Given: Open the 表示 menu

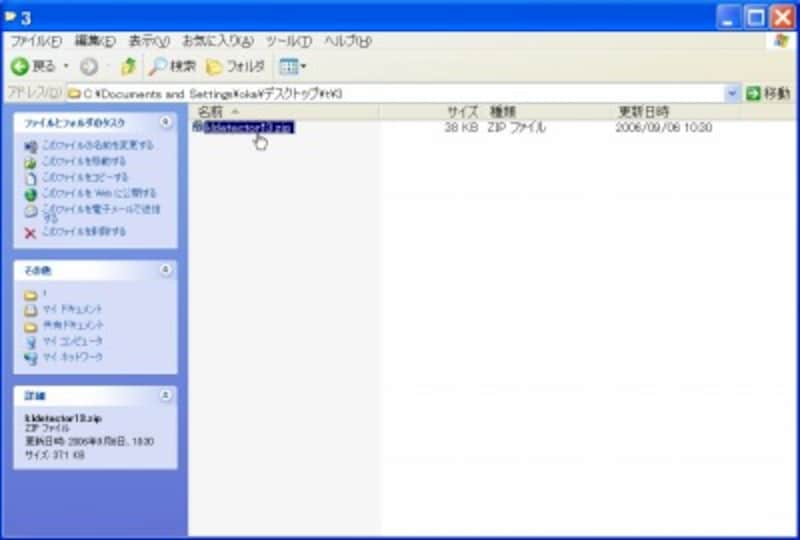Looking at the screenshot, I should (x=148, y=41).
